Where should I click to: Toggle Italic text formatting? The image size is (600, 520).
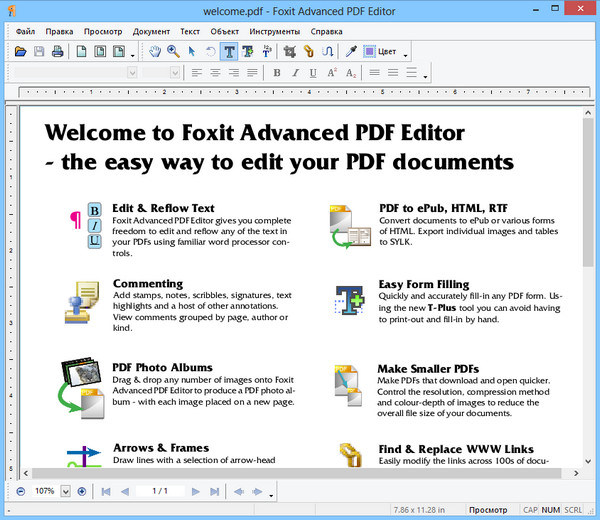[295, 73]
